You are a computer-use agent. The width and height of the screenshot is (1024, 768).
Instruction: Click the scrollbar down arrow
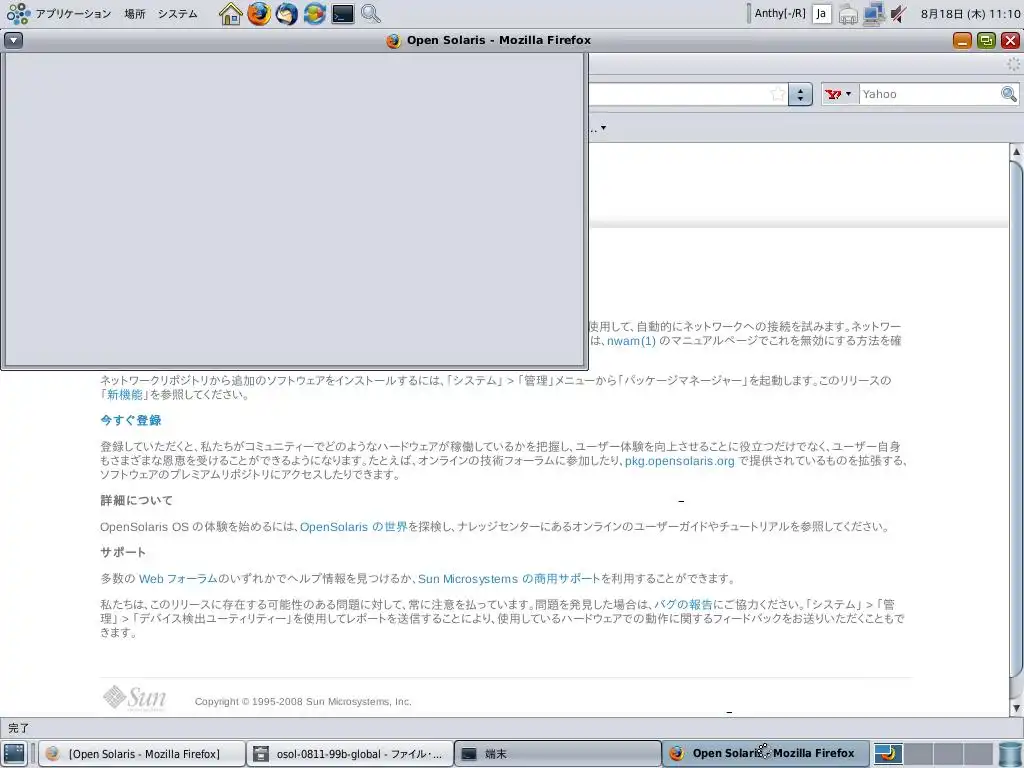point(1016,709)
